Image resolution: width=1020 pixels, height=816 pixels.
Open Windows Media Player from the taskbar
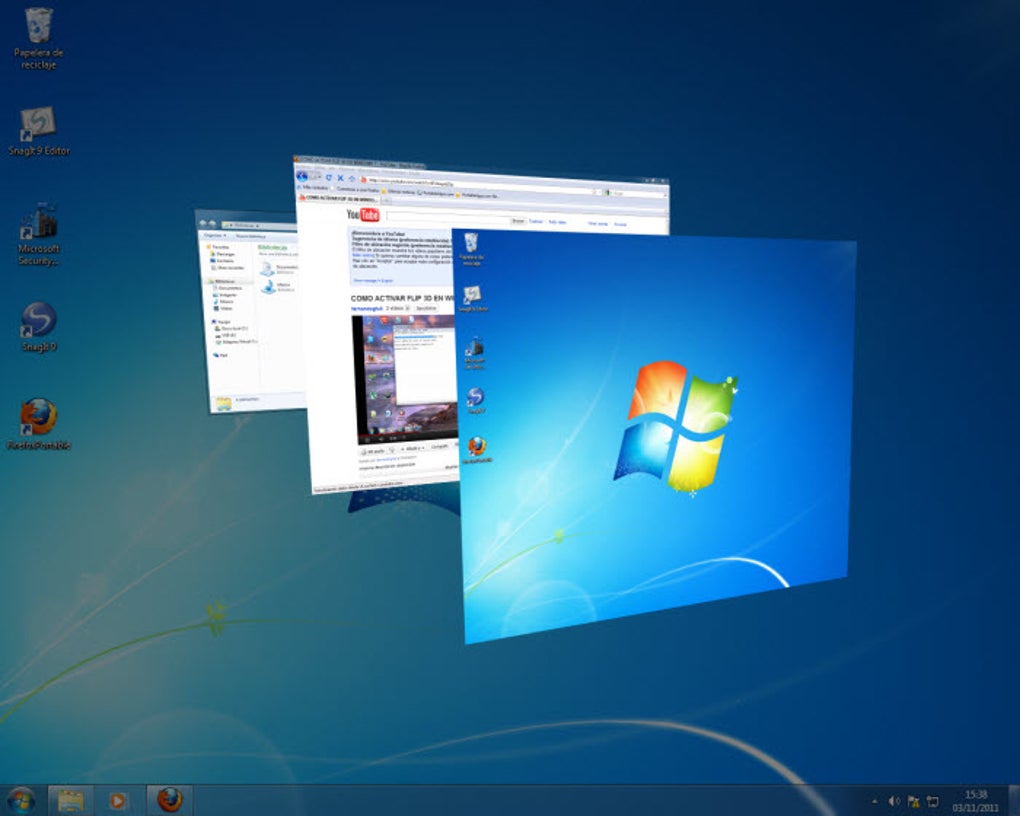pyautogui.click(x=117, y=800)
